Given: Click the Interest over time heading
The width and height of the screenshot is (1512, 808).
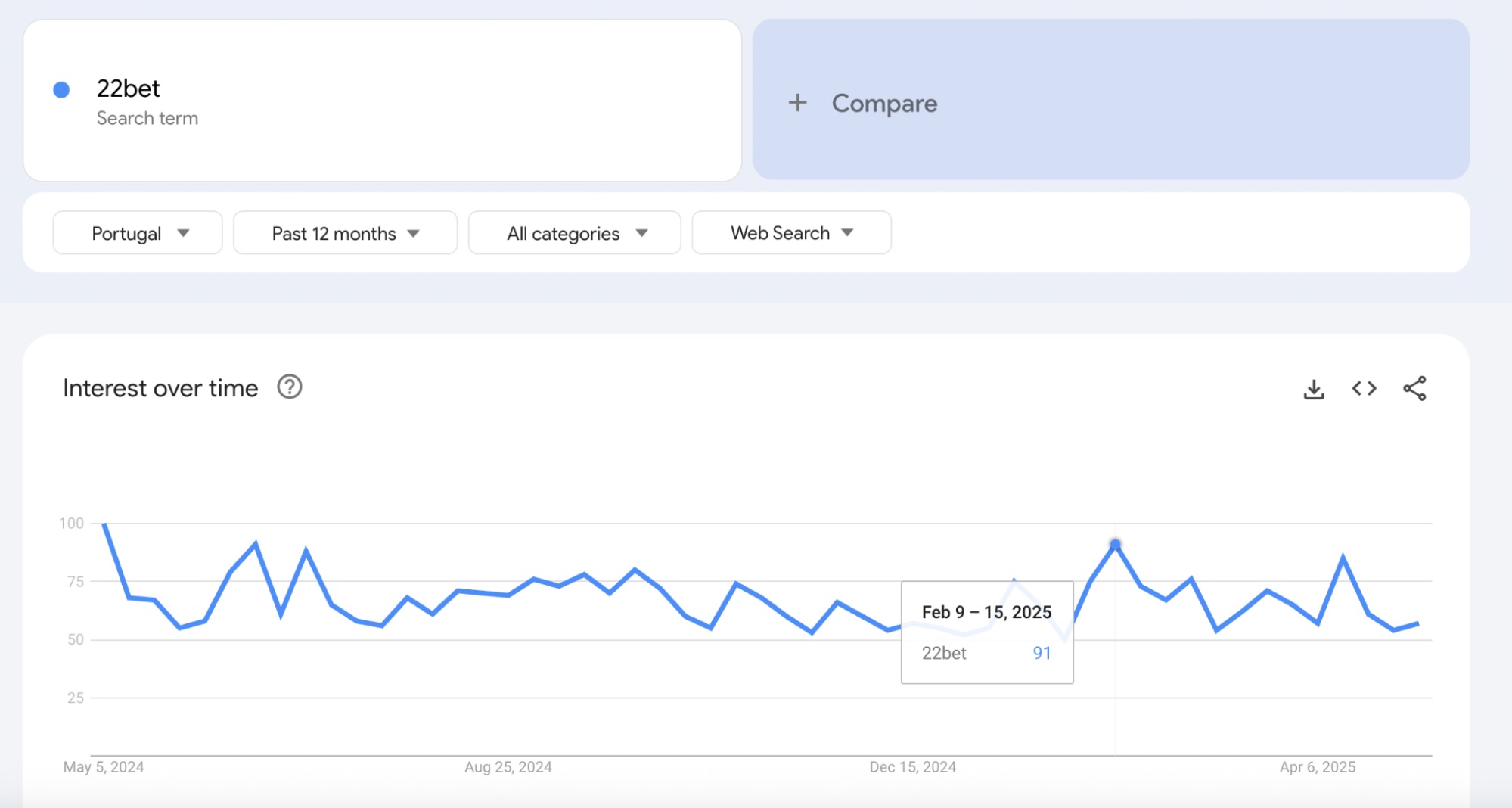Looking at the screenshot, I should pyautogui.click(x=160, y=388).
